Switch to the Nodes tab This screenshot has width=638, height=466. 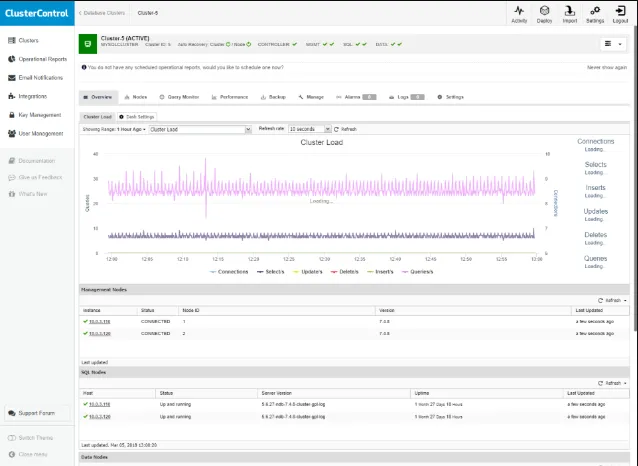coord(135,97)
